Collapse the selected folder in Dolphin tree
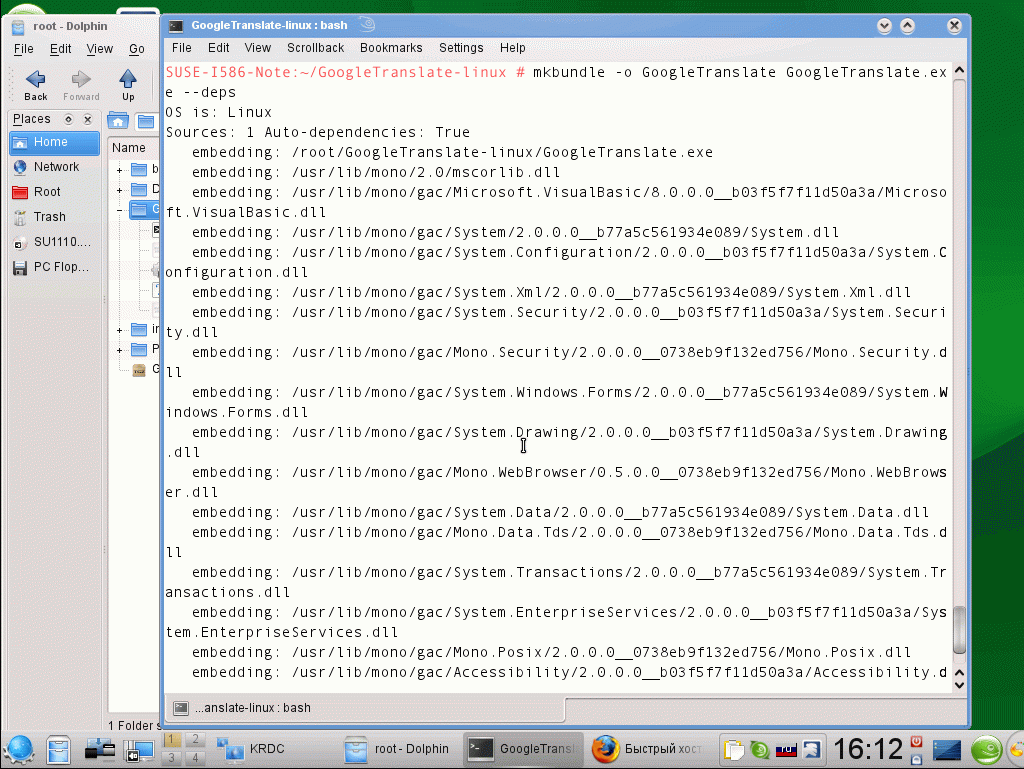1024x769 pixels. [120, 211]
